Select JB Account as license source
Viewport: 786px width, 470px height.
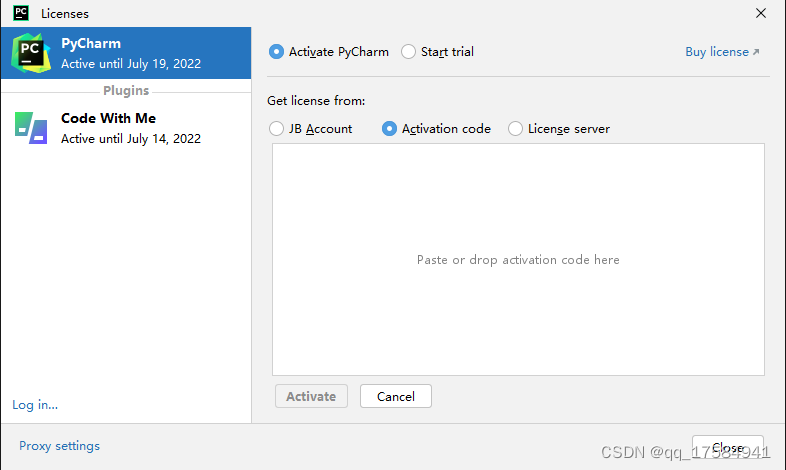pos(277,129)
